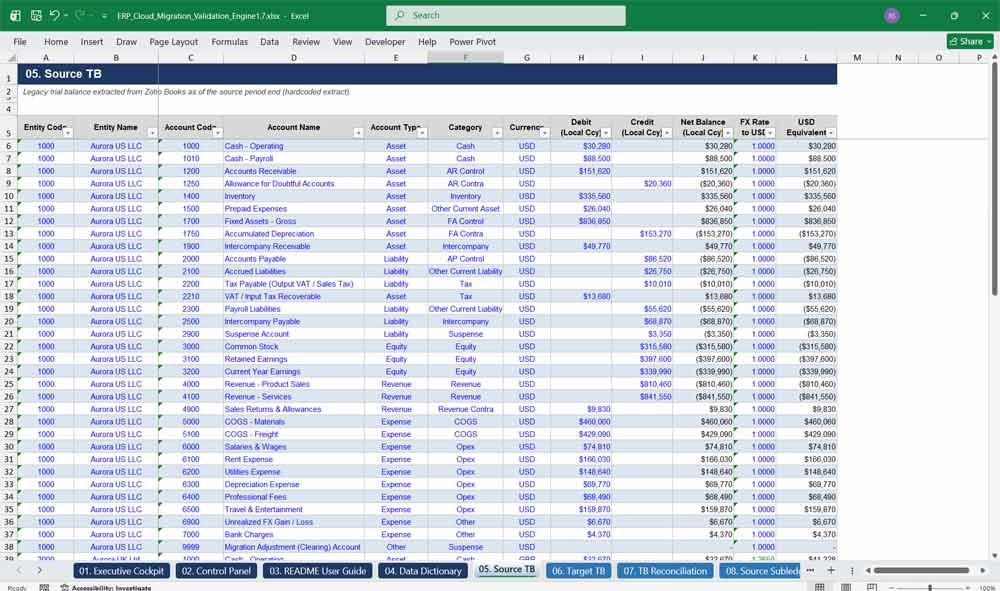Switch to Page Break Preview
1000x591 pixels.
coord(871,587)
